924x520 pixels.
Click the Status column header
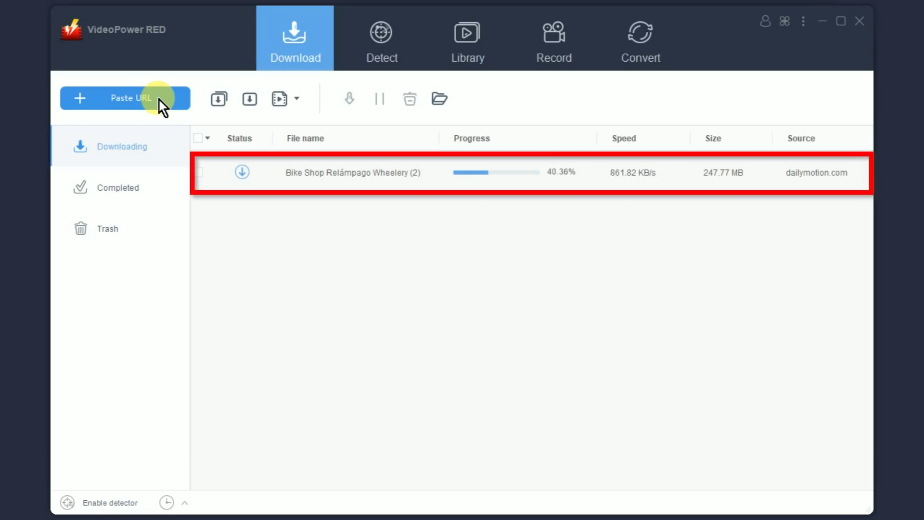point(239,138)
